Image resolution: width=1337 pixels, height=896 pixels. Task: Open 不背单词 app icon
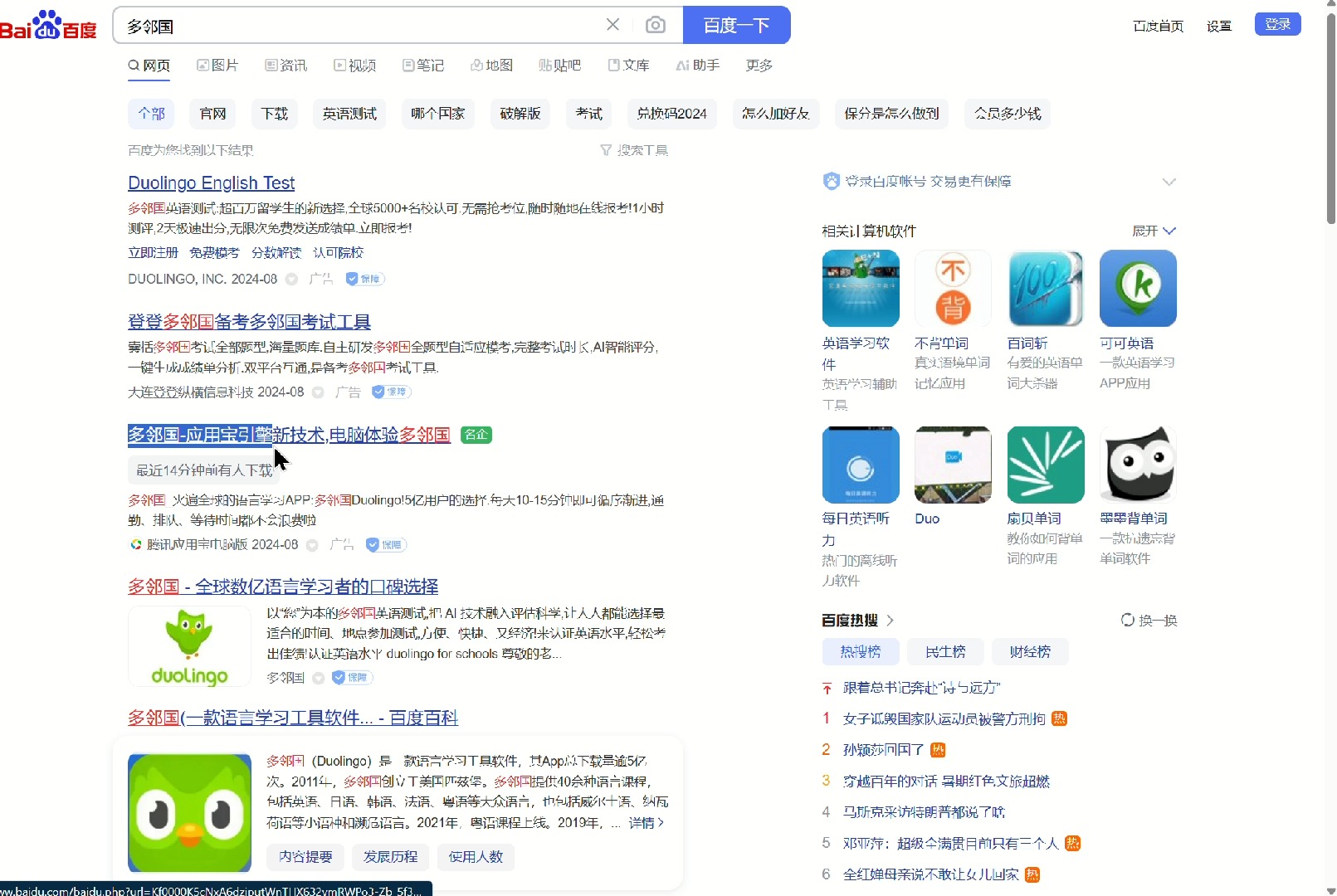tap(953, 289)
